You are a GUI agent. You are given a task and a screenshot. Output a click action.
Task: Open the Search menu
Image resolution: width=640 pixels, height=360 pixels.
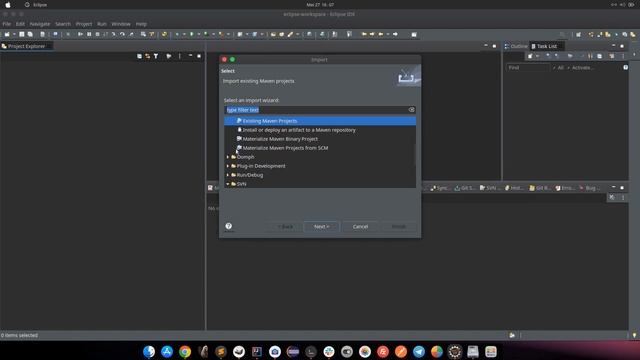click(63, 24)
